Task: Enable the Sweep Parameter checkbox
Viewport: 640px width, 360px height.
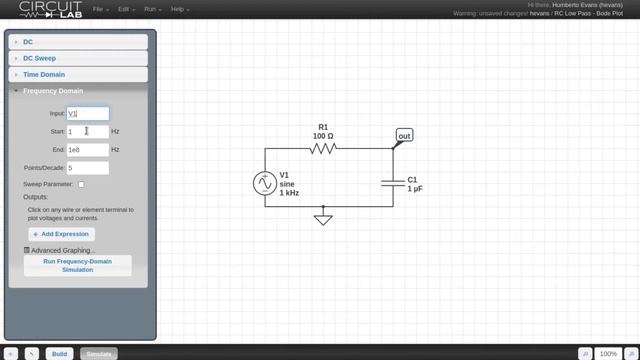Action: click(81, 184)
